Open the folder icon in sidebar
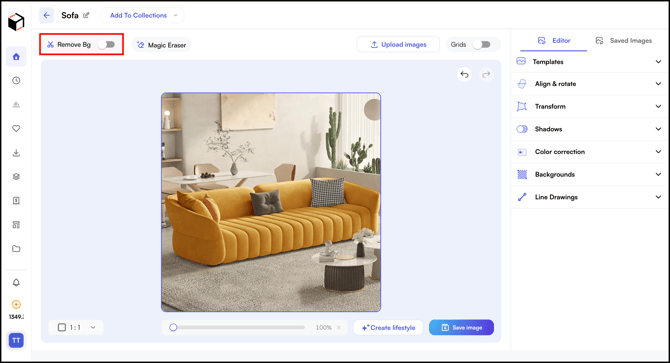This screenshot has height=363, width=670. (x=16, y=249)
